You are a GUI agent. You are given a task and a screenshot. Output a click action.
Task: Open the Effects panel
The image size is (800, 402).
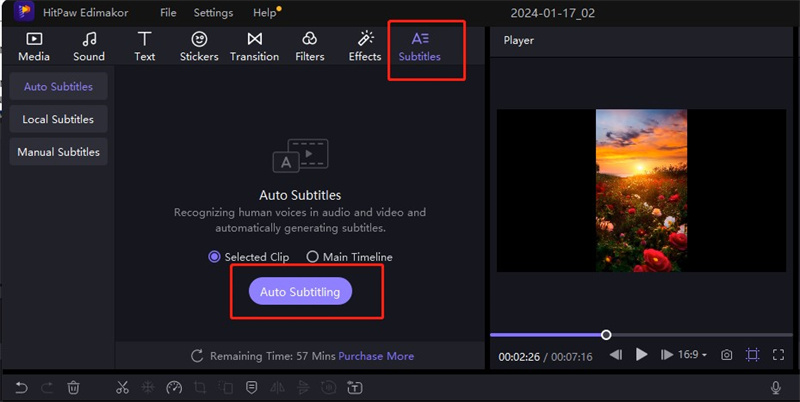pyautogui.click(x=365, y=46)
